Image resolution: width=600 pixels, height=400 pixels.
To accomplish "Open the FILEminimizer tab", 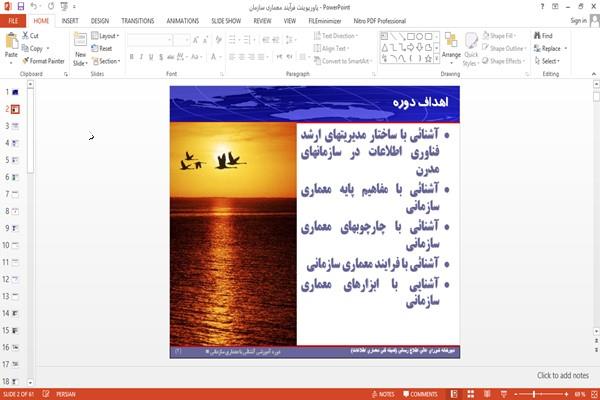I will (x=324, y=21).
